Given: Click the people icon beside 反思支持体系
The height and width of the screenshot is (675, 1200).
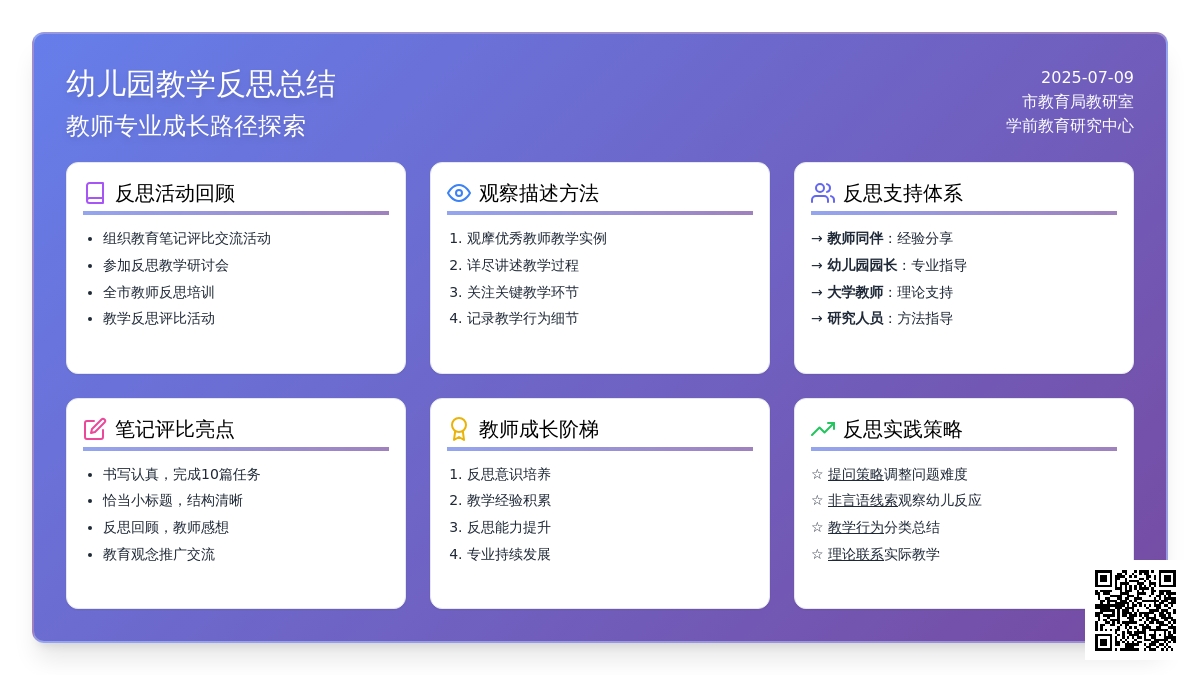Looking at the screenshot, I should click(x=823, y=193).
